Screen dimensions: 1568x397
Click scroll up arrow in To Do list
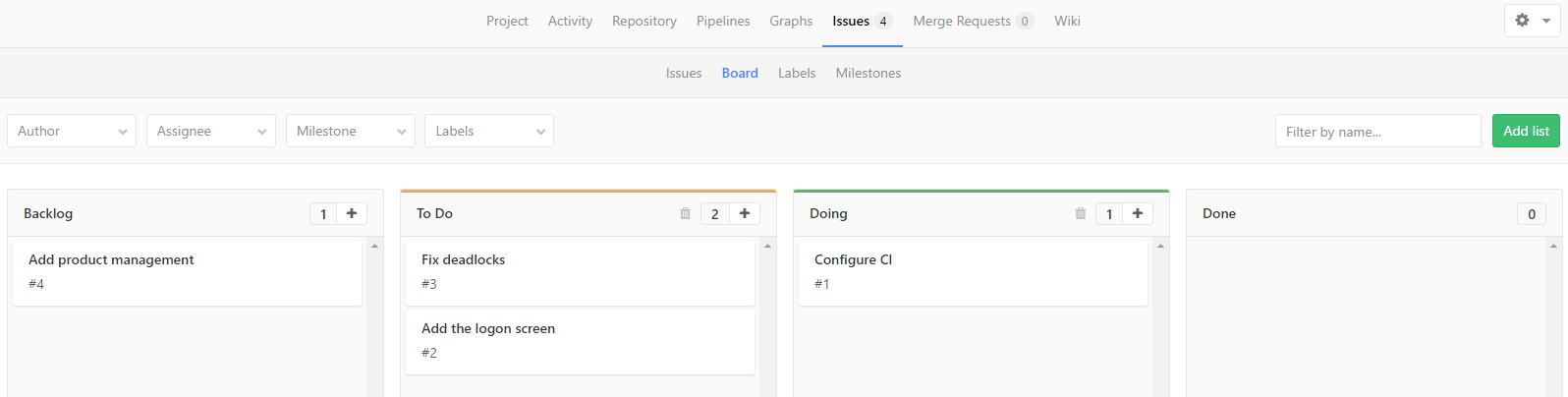tap(767, 246)
